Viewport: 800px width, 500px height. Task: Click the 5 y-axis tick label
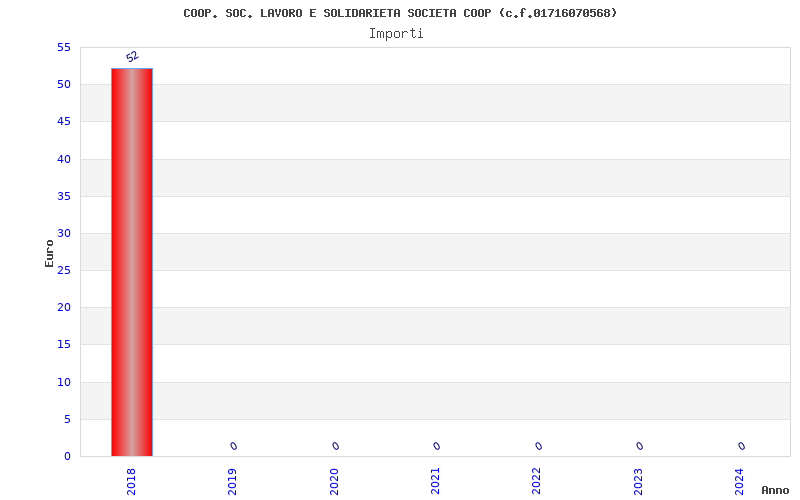tap(67, 419)
